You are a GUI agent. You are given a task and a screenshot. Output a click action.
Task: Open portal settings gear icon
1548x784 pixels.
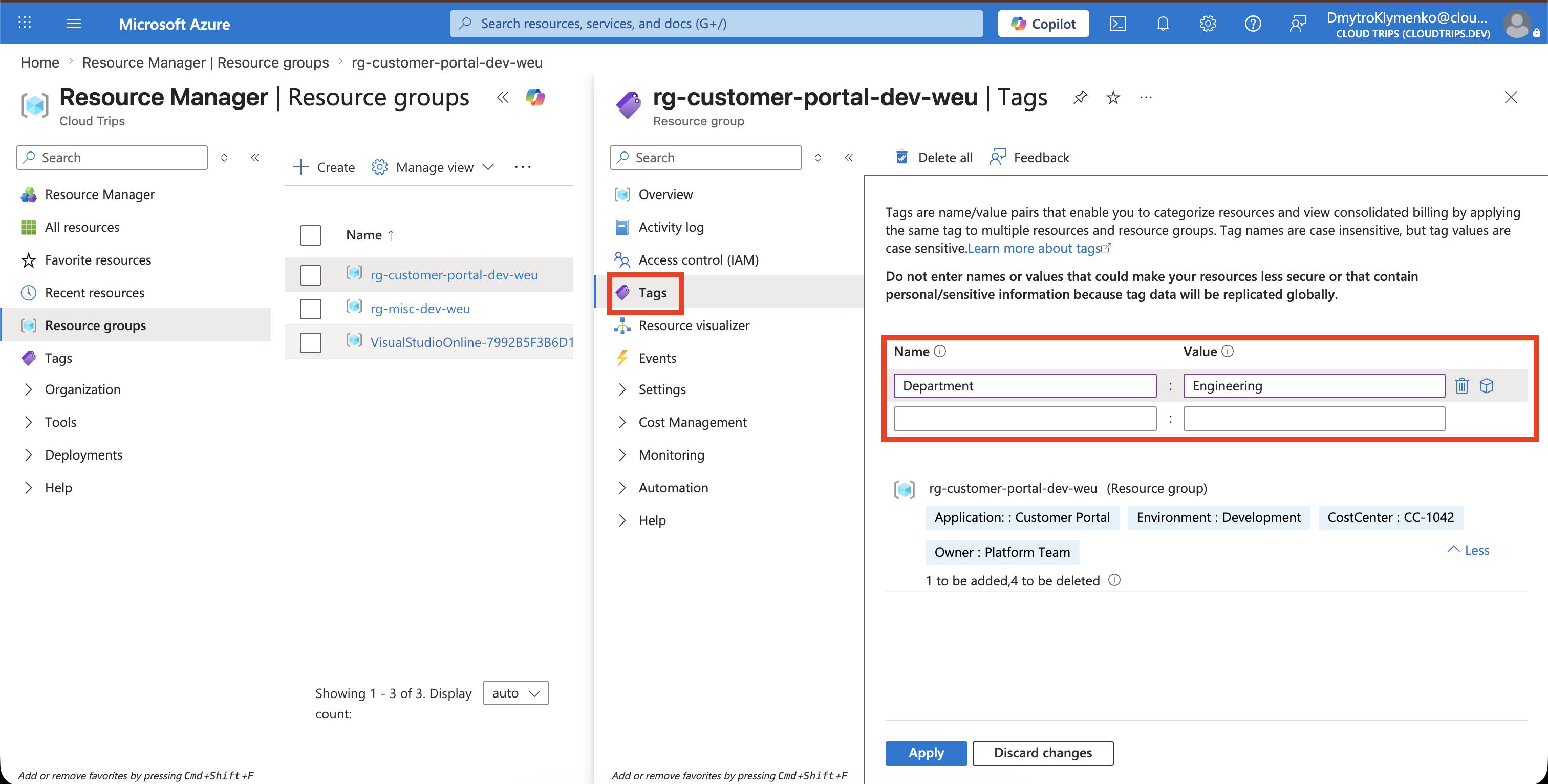point(1208,24)
